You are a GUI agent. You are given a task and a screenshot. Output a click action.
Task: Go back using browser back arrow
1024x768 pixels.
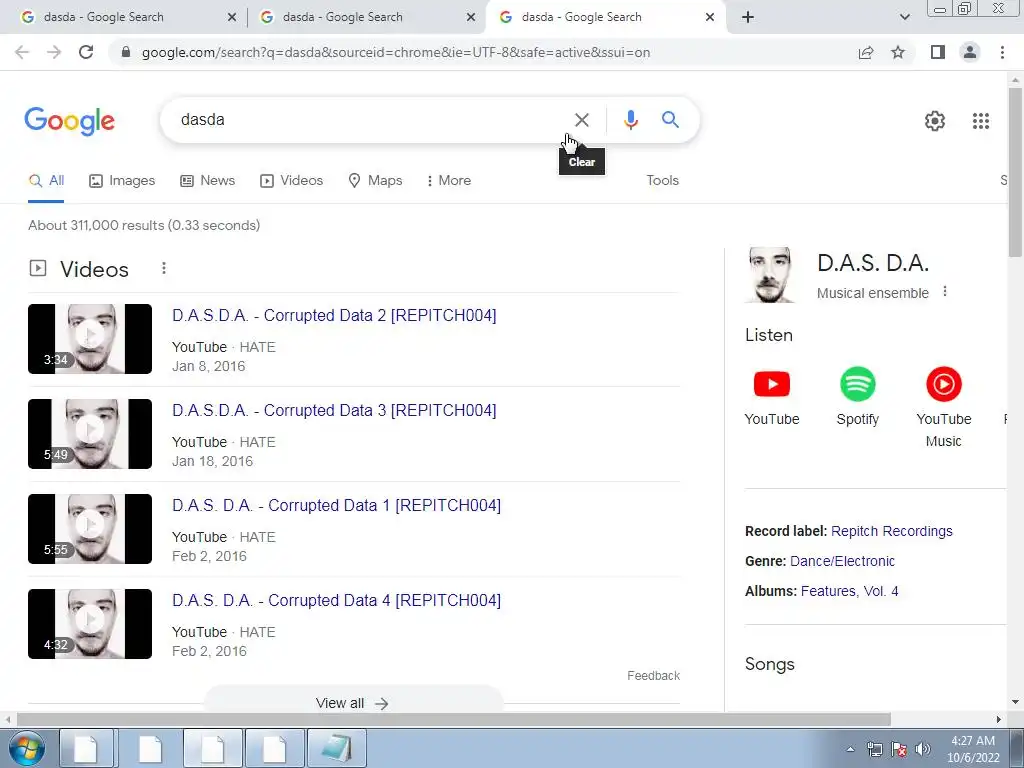pos(22,52)
